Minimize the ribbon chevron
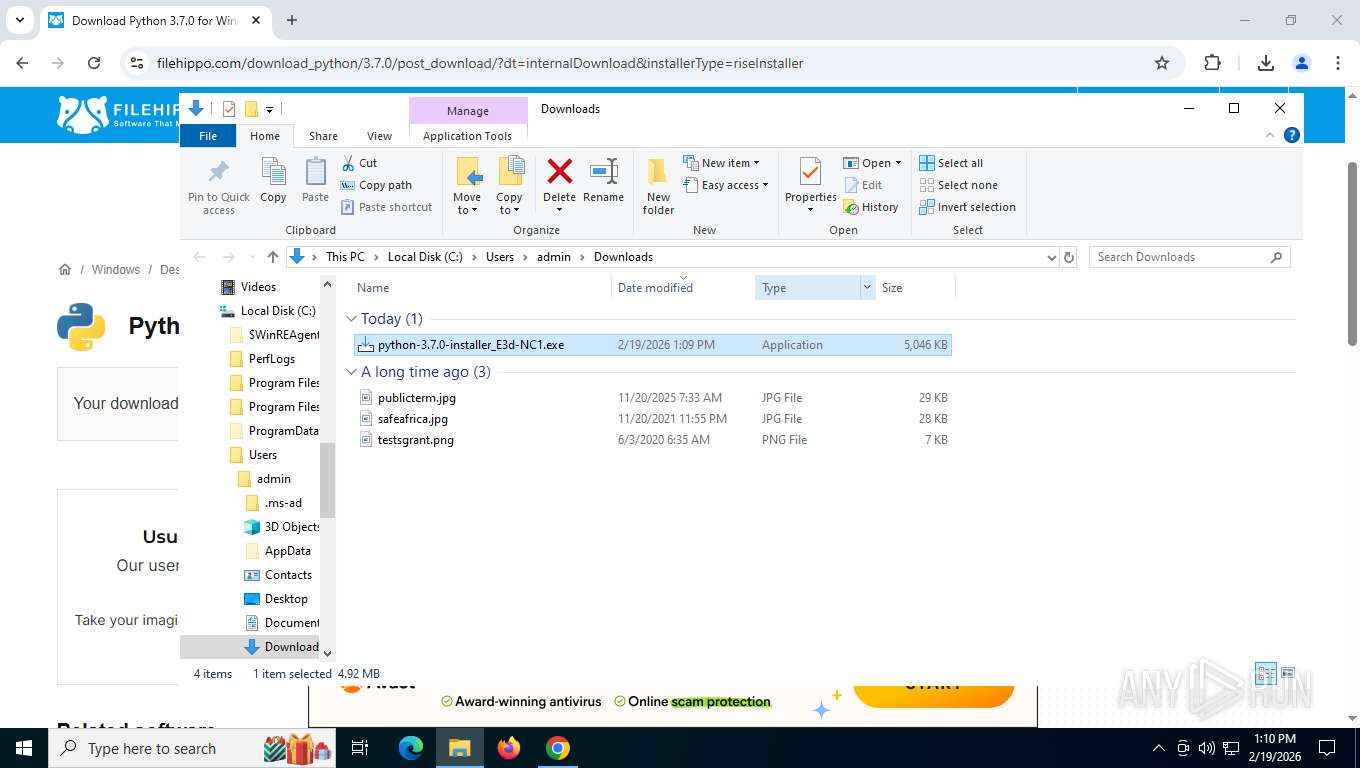Viewport: 1360px width, 768px height. [1271, 135]
